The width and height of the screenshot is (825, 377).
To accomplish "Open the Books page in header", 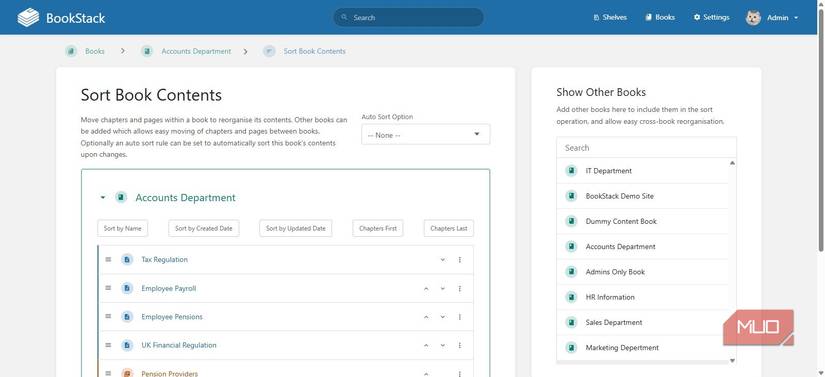I will point(660,17).
